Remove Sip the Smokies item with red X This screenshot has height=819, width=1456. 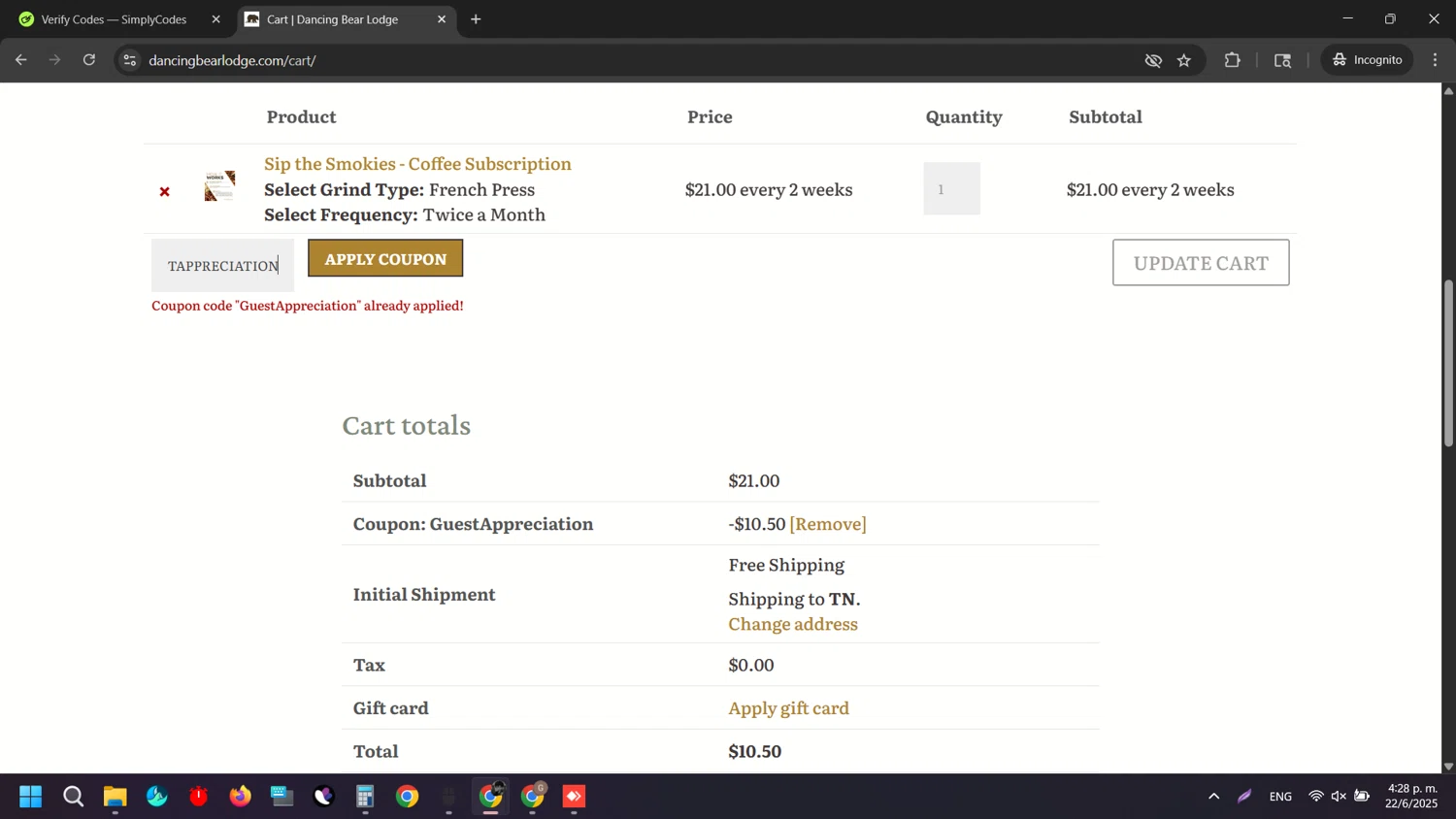[165, 192]
